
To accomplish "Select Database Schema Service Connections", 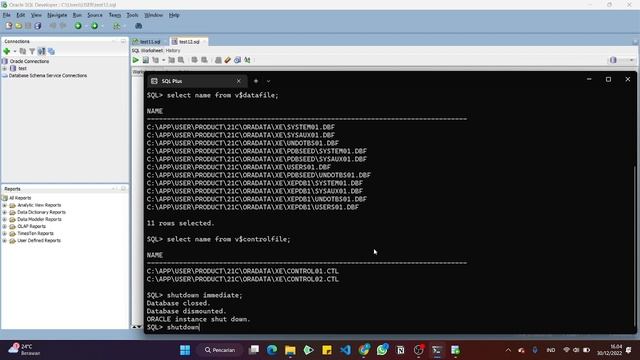I will (x=48, y=76).
